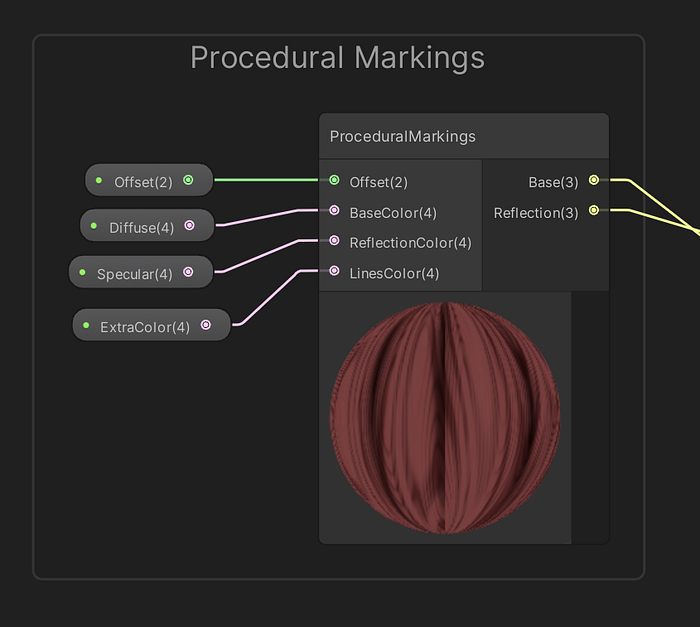700x627 pixels.
Task: Click the Base(3) output port
Action: point(593,181)
